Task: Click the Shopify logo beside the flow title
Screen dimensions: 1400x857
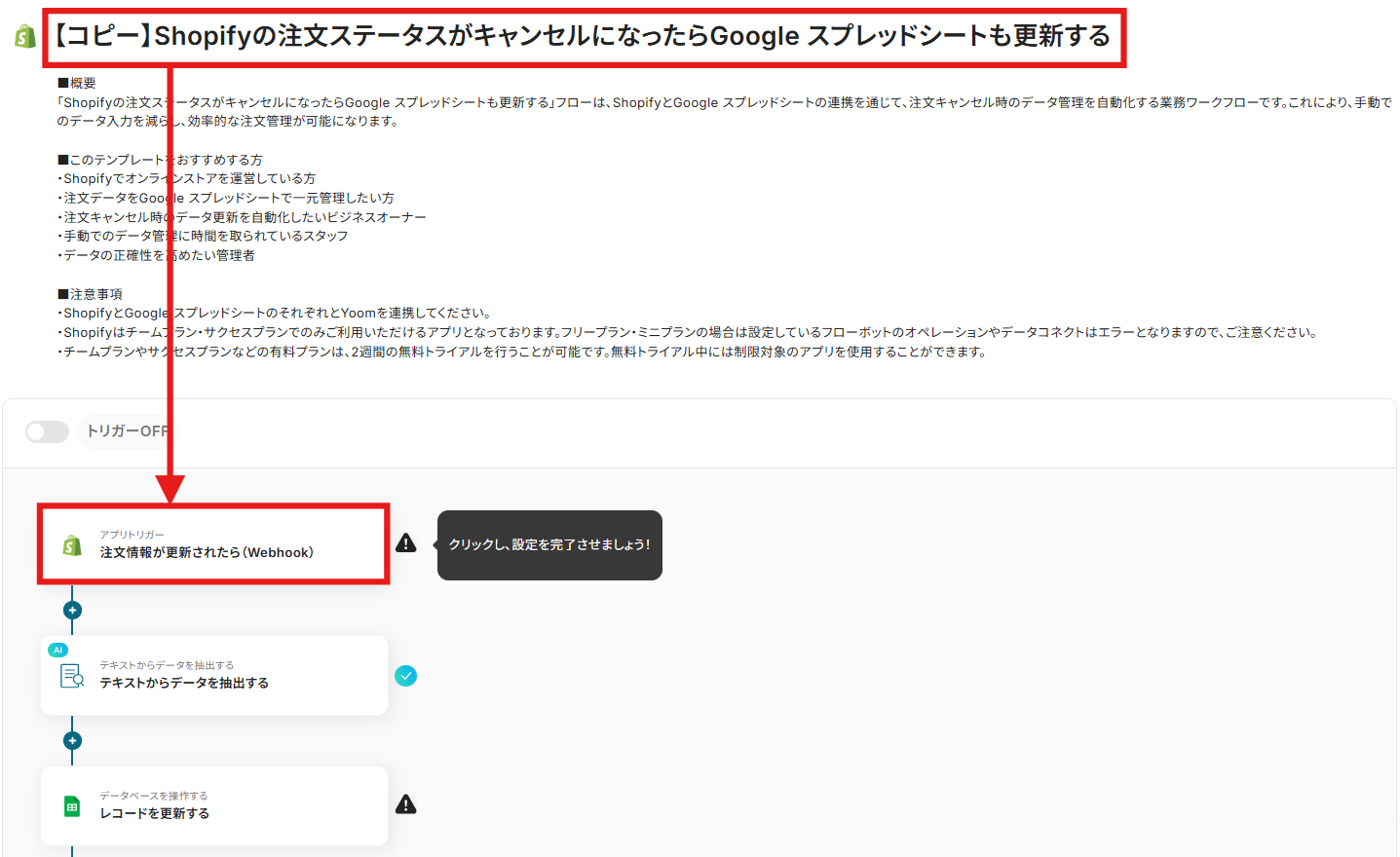Action: coord(25,36)
